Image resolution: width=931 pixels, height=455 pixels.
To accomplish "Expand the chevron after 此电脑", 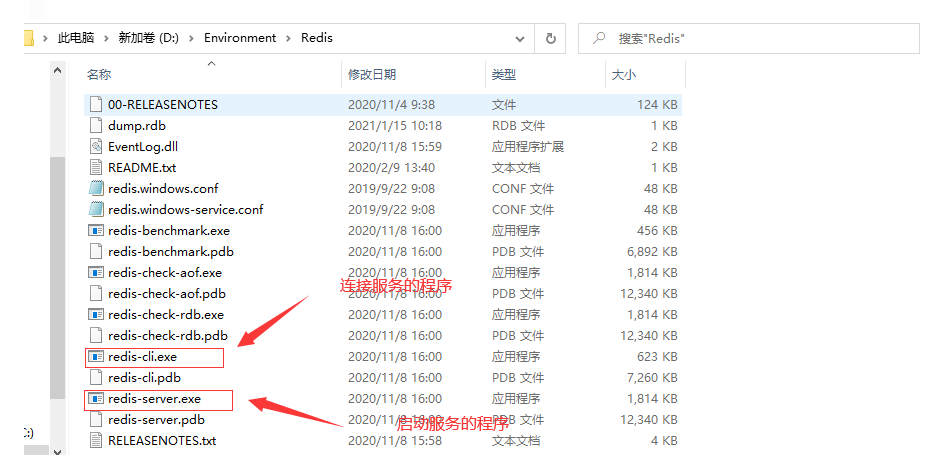I will 107,38.
